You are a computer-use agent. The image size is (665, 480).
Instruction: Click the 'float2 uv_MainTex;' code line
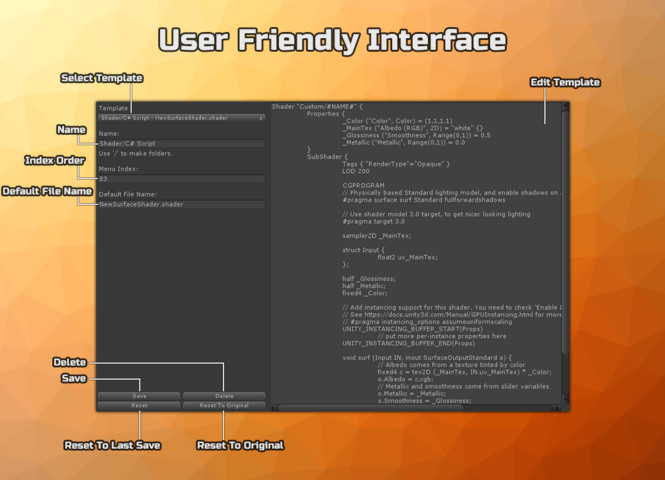(x=408, y=257)
